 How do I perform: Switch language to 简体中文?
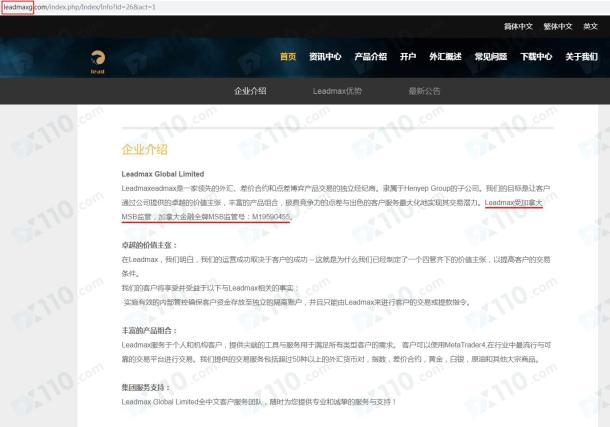pos(518,26)
